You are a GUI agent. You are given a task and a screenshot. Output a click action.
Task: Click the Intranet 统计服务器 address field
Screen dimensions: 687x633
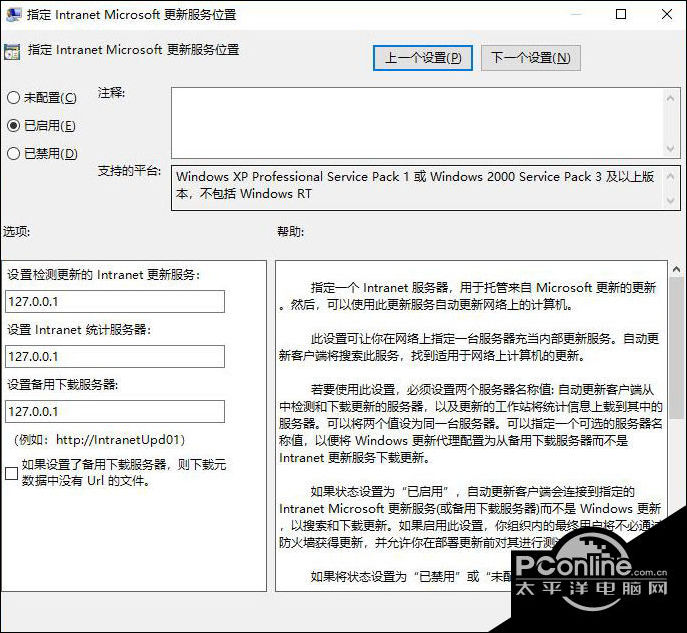point(115,357)
